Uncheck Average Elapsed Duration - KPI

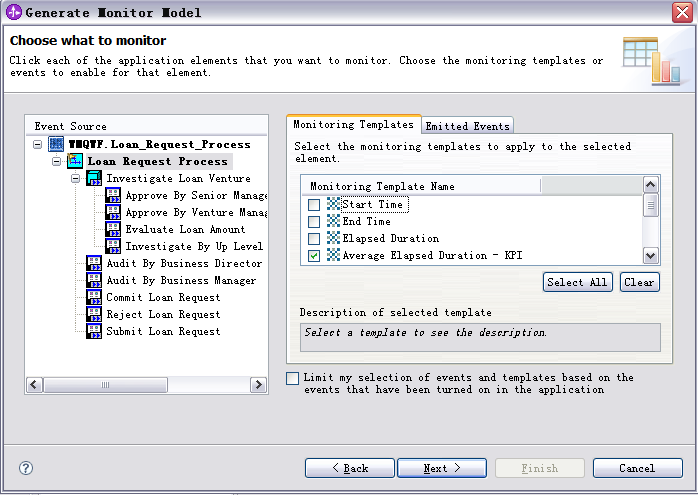pyautogui.click(x=314, y=256)
